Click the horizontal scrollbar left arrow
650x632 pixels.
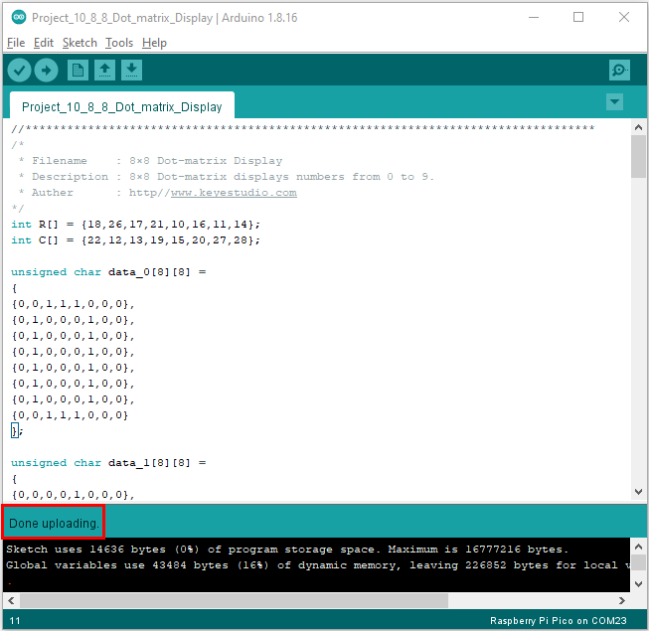(x=11, y=601)
